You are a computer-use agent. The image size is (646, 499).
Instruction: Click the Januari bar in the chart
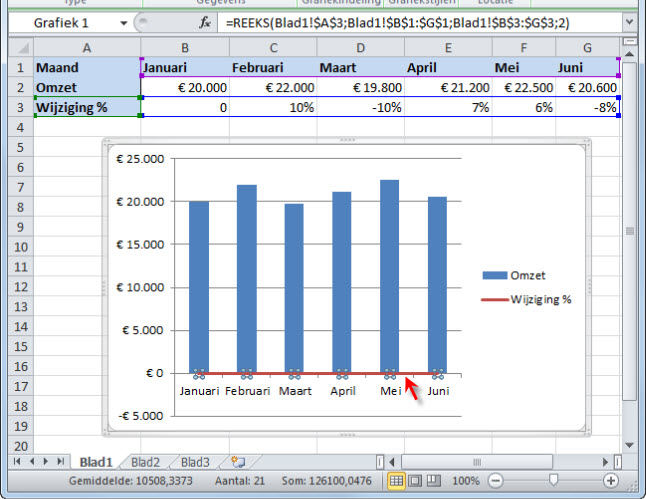pyautogui.click(x=199, y=287)
